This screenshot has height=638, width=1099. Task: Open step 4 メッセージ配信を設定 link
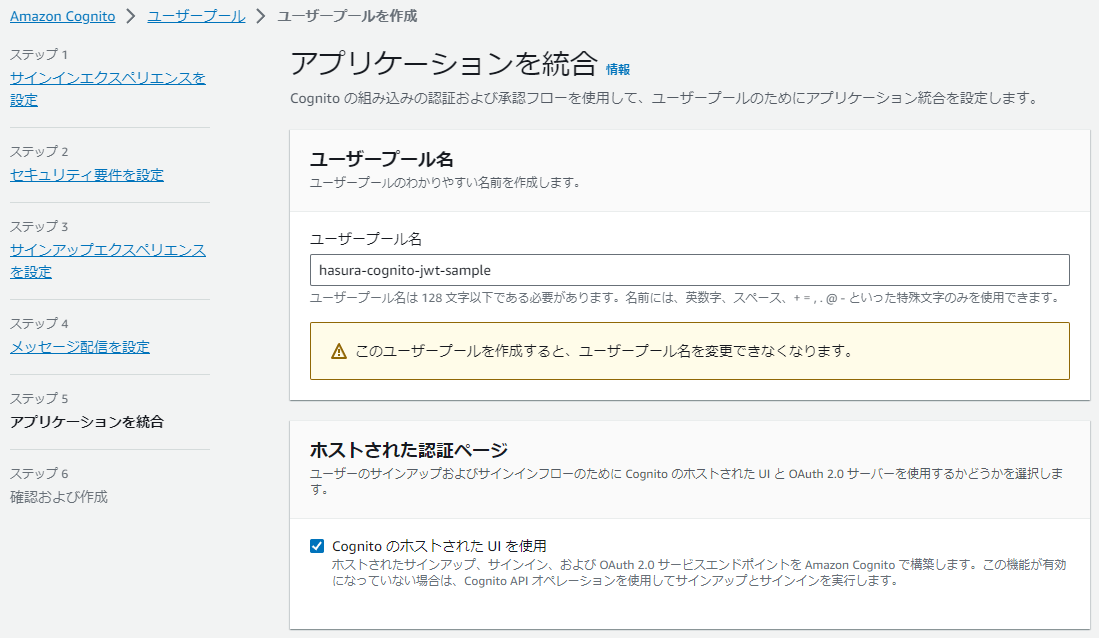pyautogui.click(x=80, y=347)
